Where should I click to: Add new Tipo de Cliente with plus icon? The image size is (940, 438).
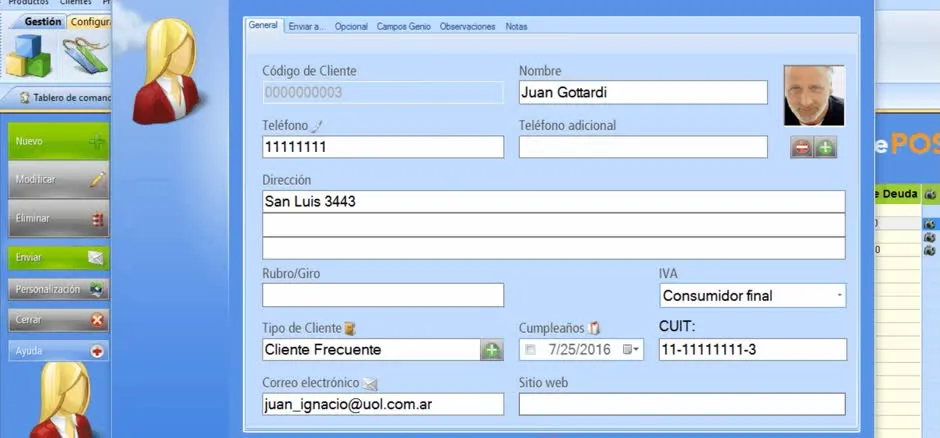[492, 350]
